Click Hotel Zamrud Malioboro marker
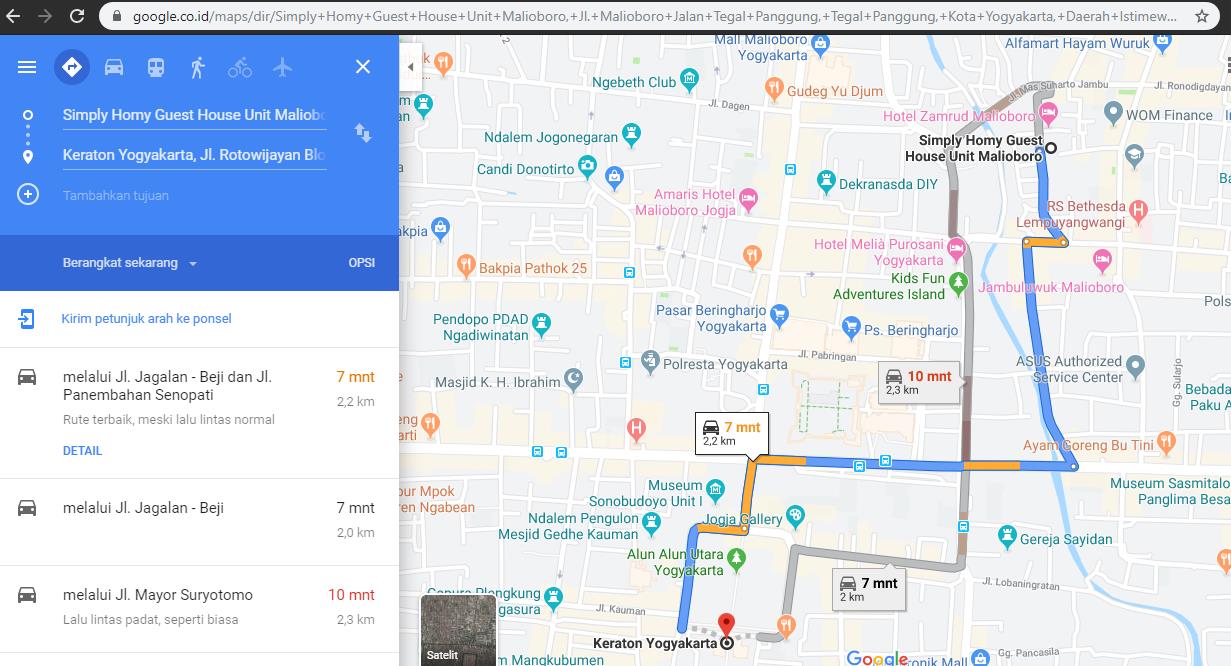Viewport: 1231px width, 666px height. tap(1048, 111)
